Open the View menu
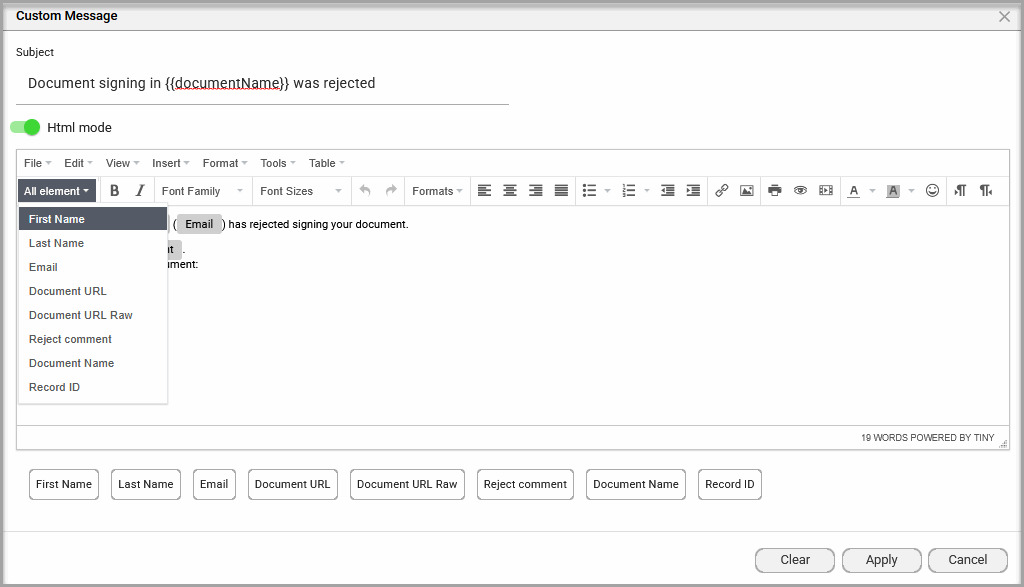1024x587 pixels. coord(122,163)
